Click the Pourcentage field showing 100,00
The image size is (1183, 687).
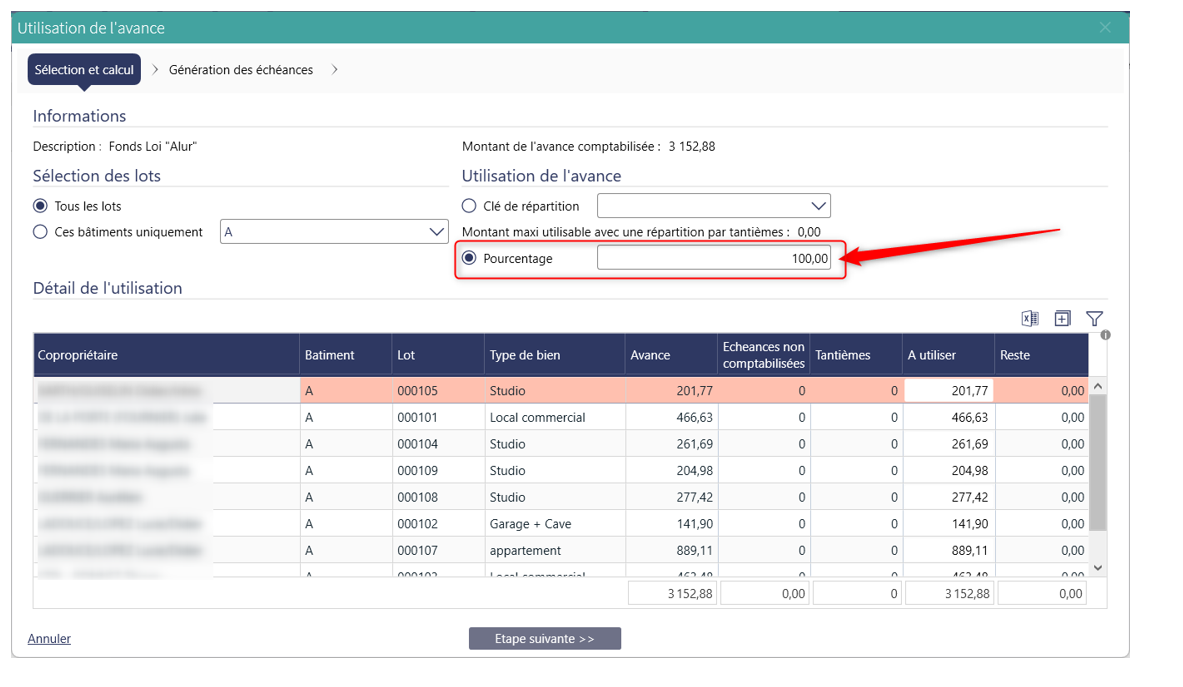[x=713, y=258]
